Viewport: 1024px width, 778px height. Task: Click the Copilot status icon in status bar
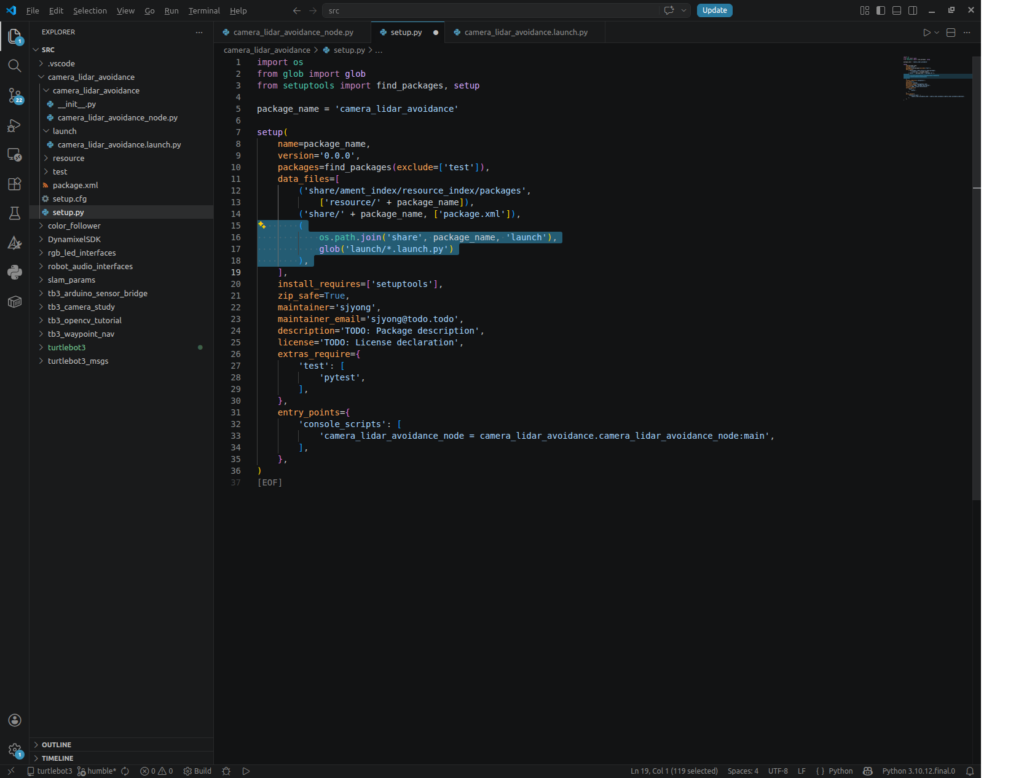[x=867, y=771]
